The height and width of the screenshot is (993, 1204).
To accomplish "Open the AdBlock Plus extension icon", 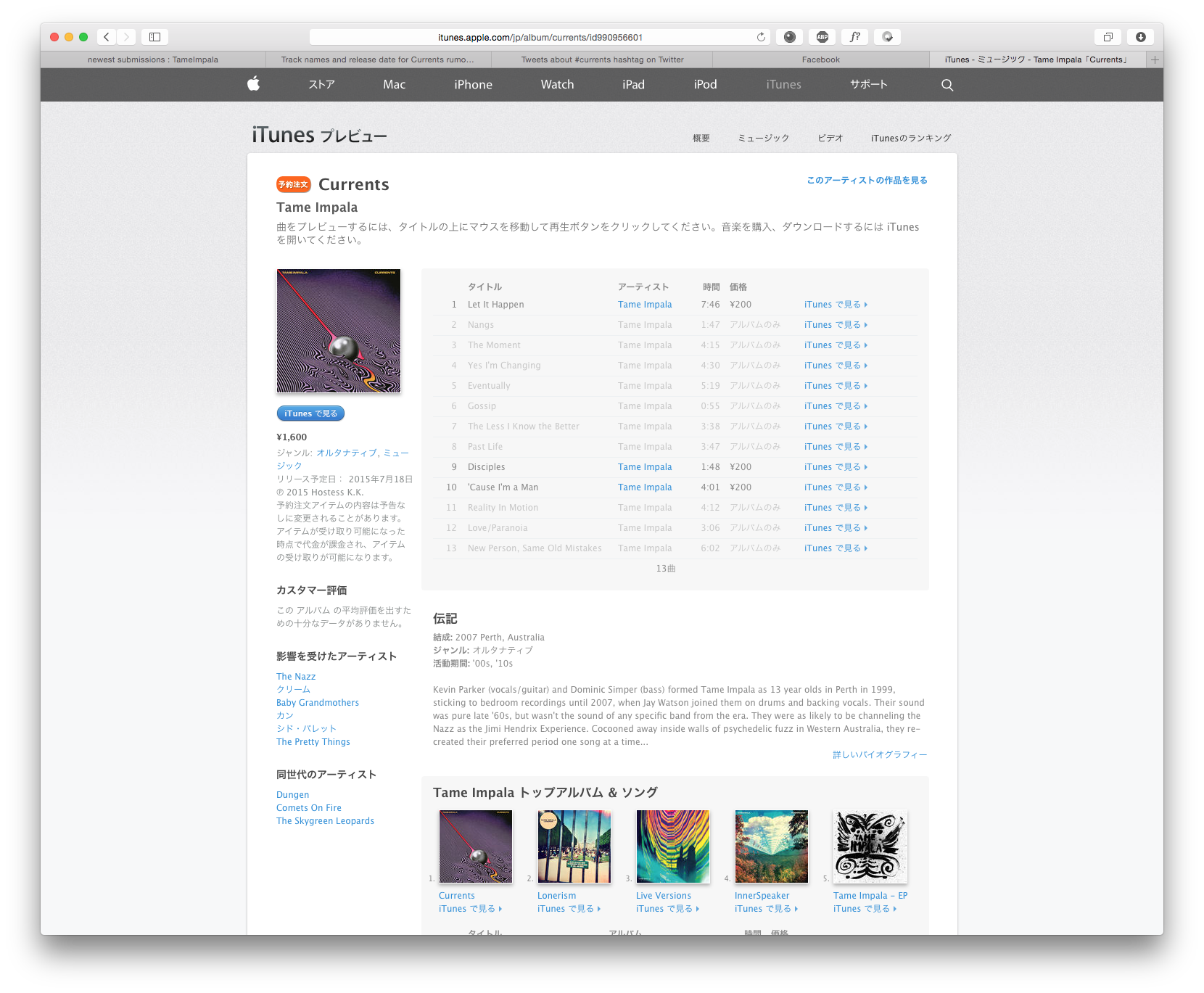I will point(822,37).
